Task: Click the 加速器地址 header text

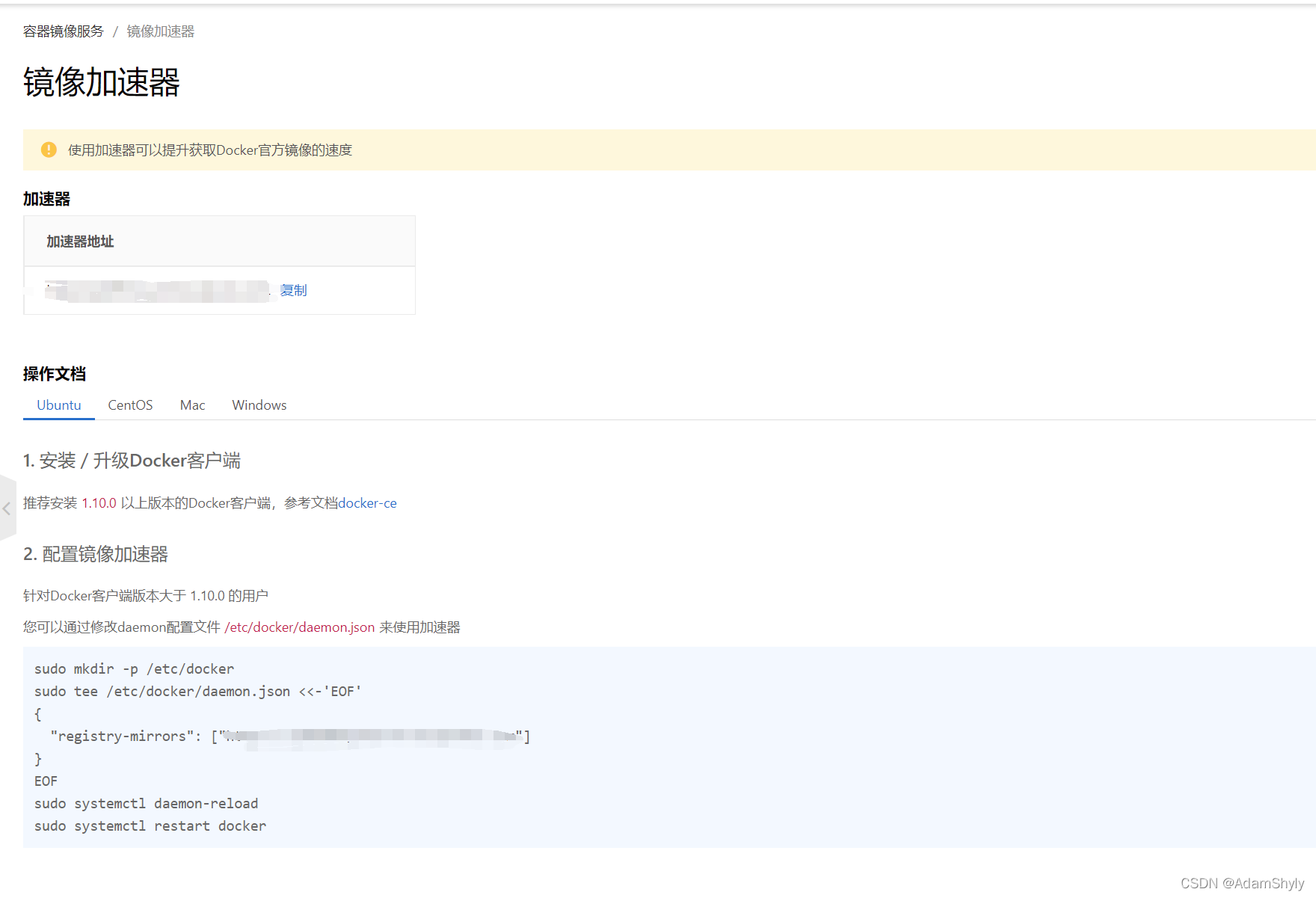Action: [x=80, y=242]
